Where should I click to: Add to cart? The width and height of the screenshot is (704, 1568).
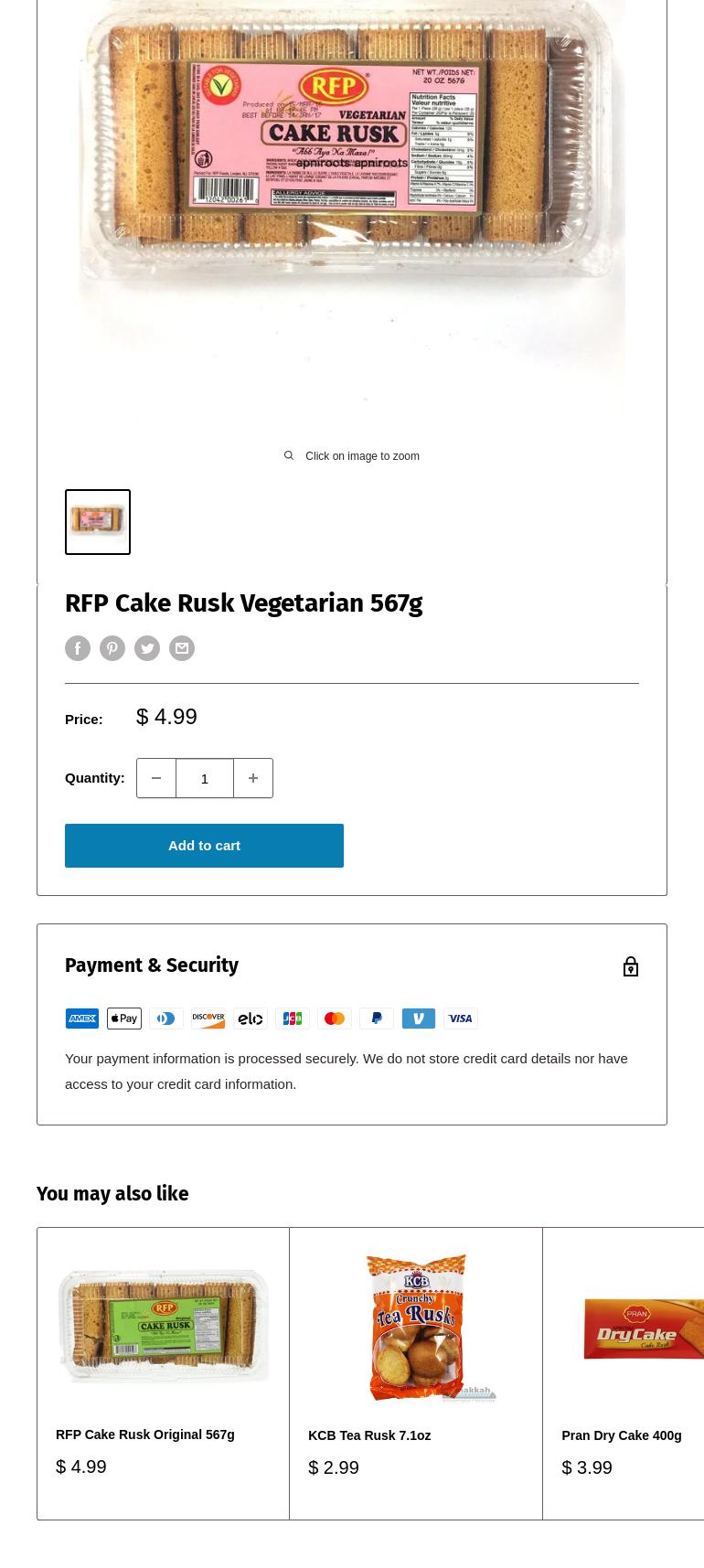(204, 846)
